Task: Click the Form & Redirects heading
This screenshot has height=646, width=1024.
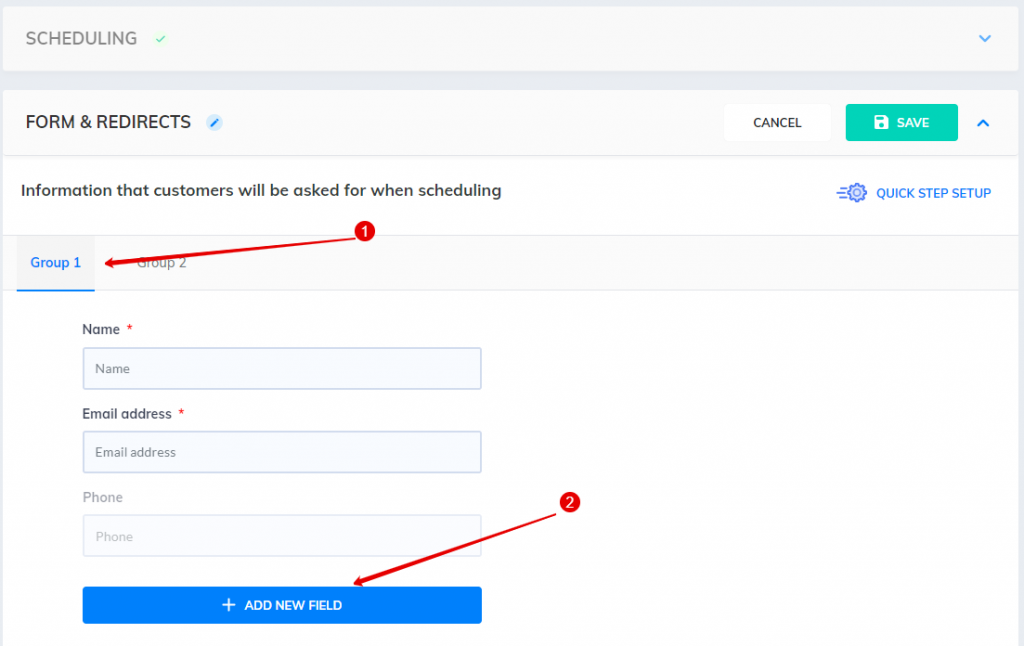Action: 108,122
